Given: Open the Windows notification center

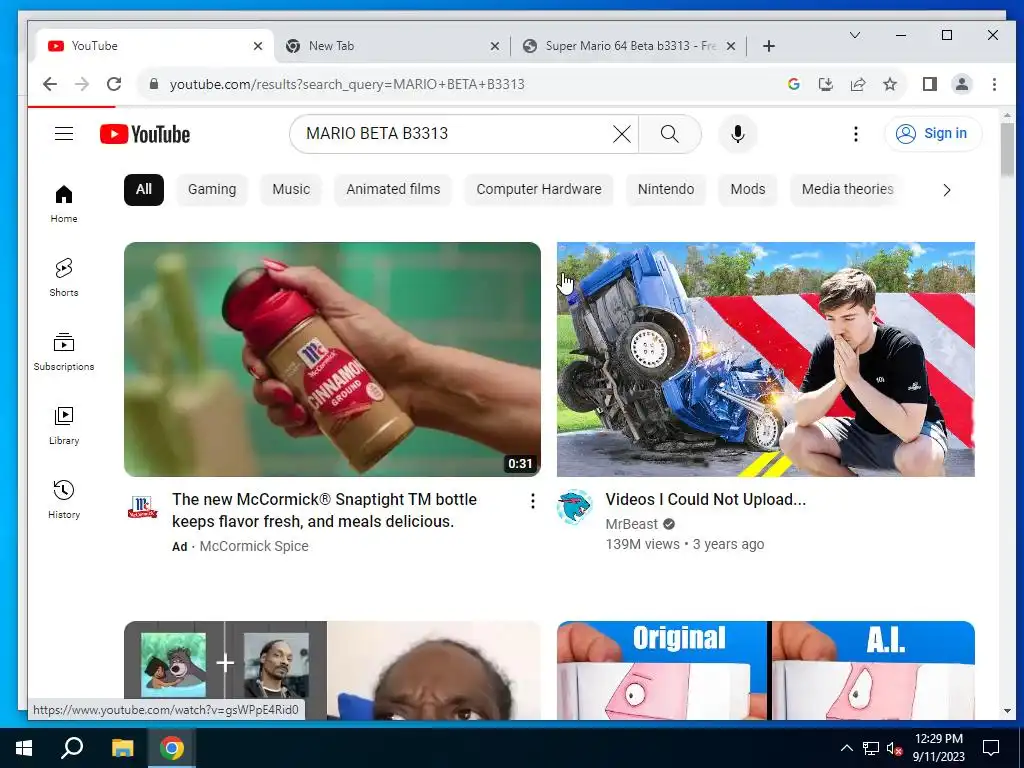Looking at the screenshot, I should tap(991, 748).
